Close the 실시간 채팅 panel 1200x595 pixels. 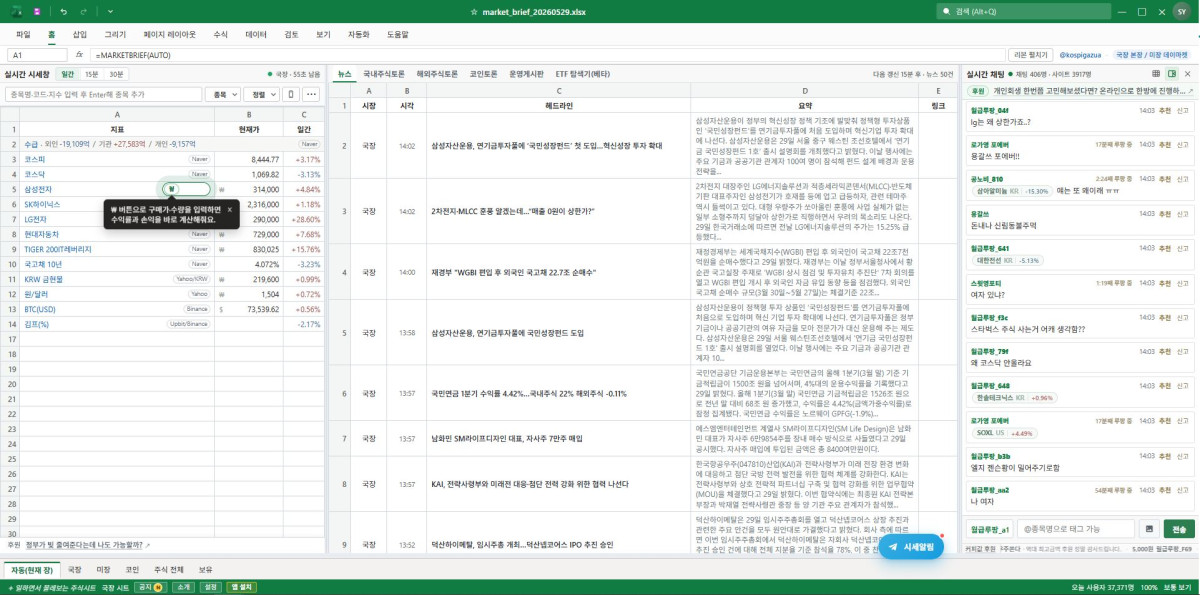tap(1188, 73)
